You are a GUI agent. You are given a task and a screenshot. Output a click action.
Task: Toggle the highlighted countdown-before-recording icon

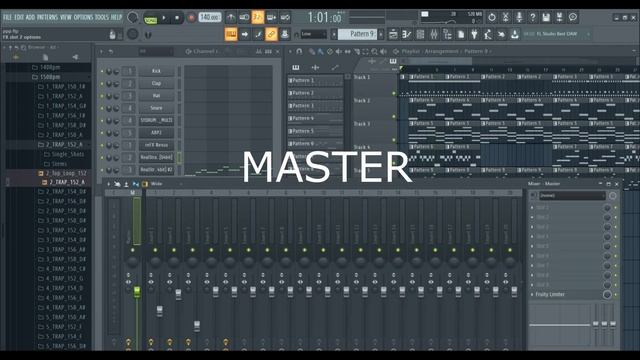[258, 18]
